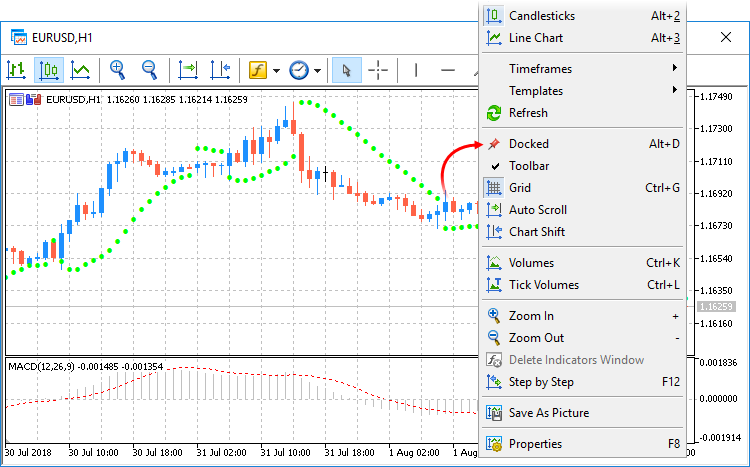Screen dimensions: 750x467
Task: Click the Chart Shift toolbar icon
Action: click(x=220, y=70)
